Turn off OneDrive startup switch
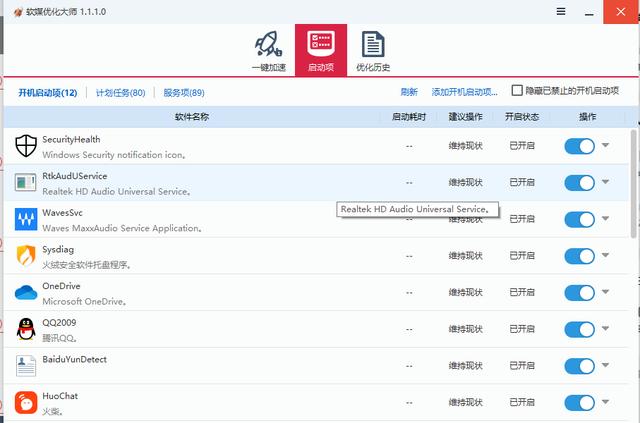The image size is (640, 423). click(x=579, y=293)
